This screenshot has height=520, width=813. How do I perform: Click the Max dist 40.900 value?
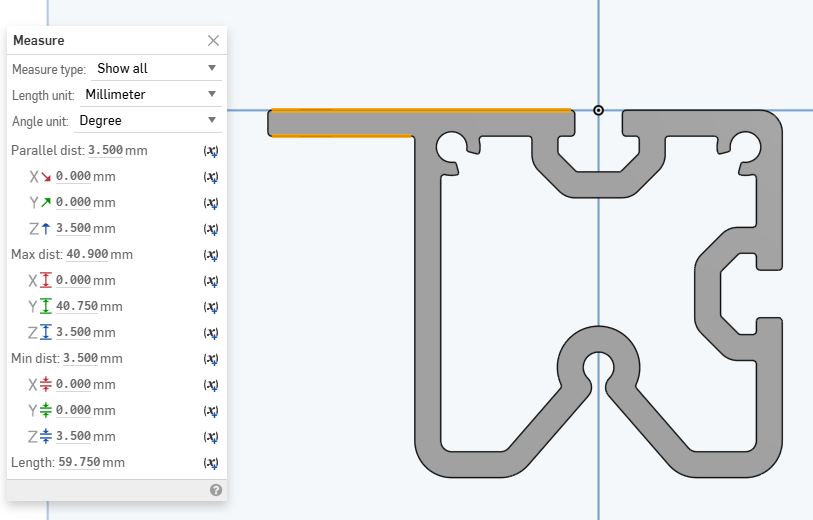point(87,255)
